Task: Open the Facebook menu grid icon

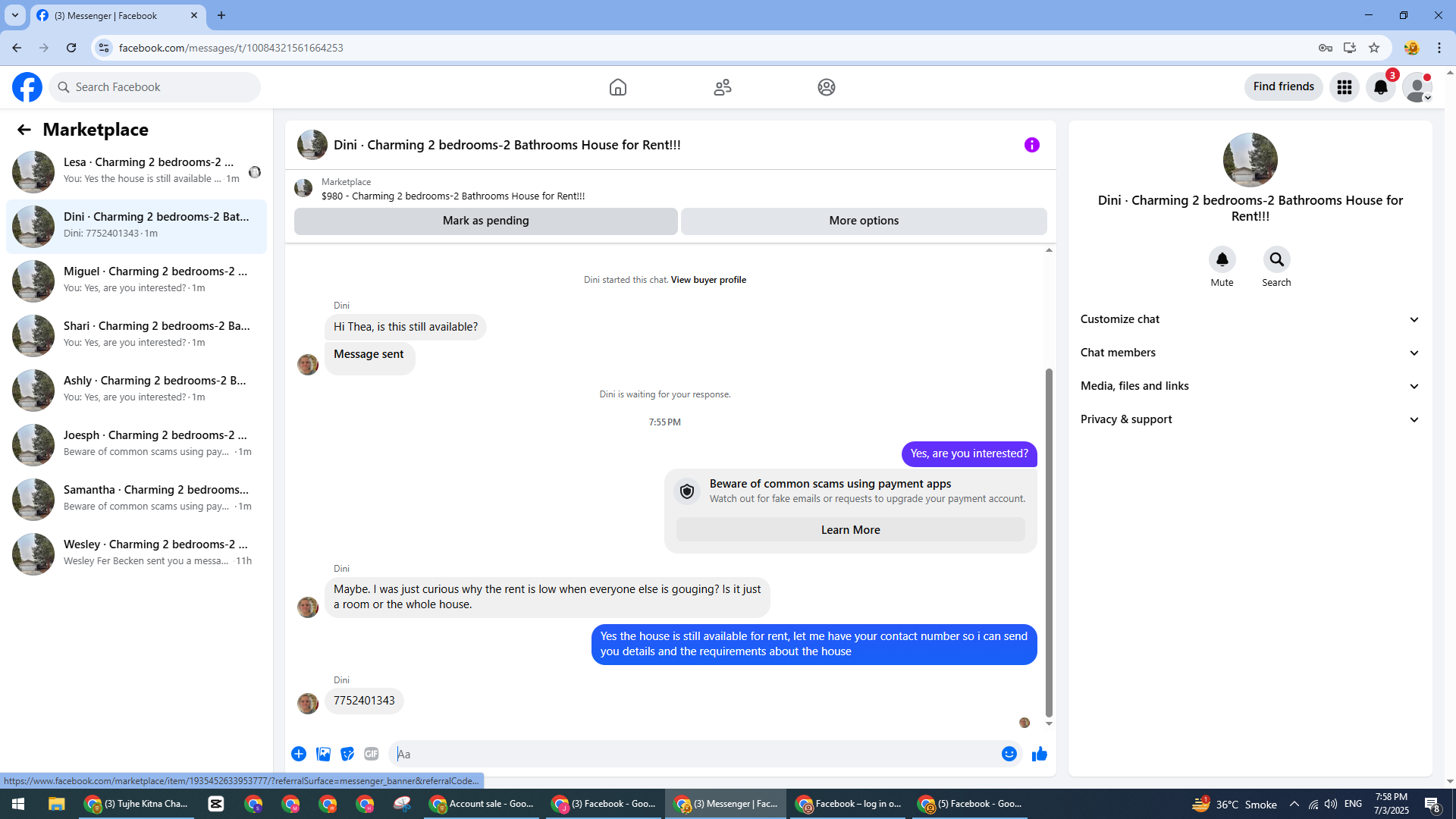Action: pos(1344,87)
